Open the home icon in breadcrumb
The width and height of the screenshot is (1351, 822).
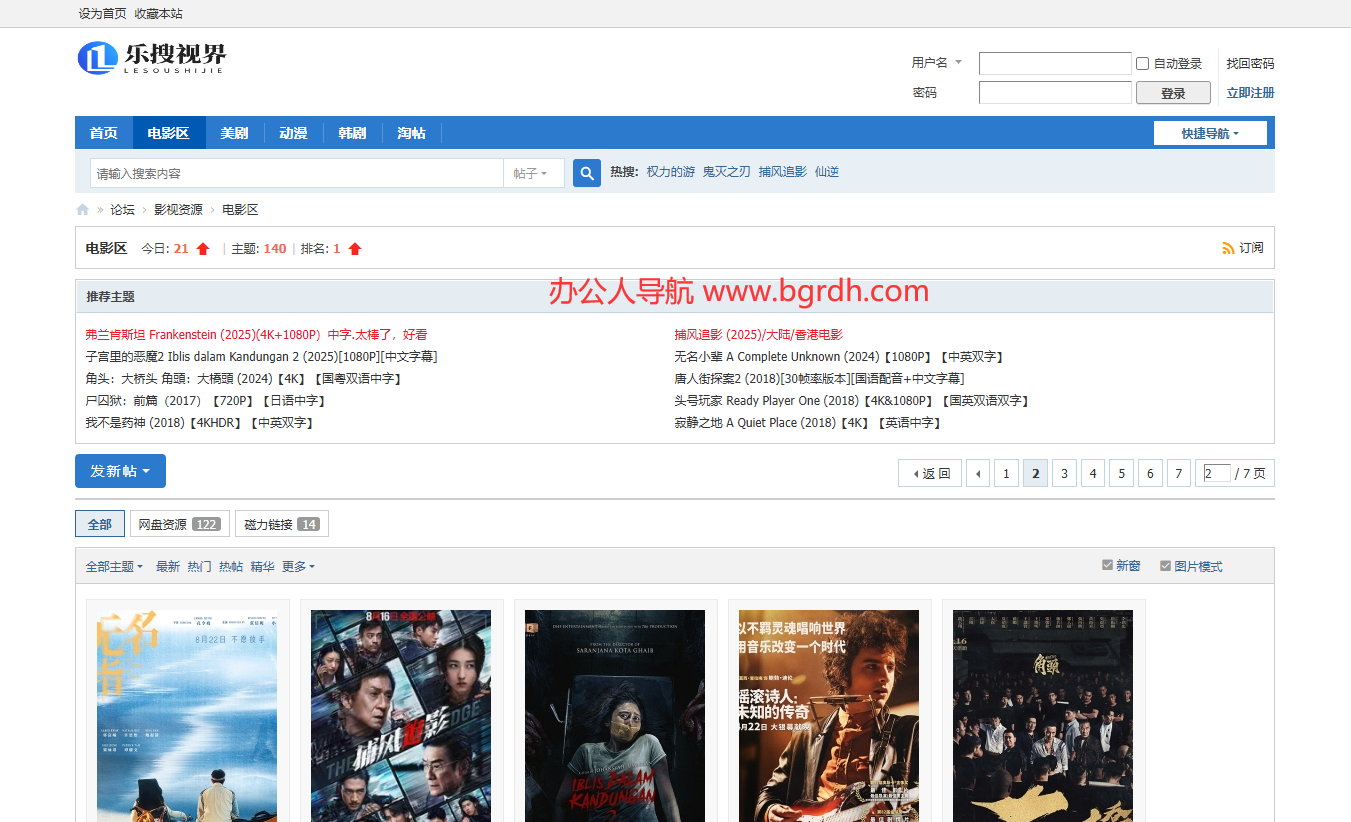(x=83, y=210)
